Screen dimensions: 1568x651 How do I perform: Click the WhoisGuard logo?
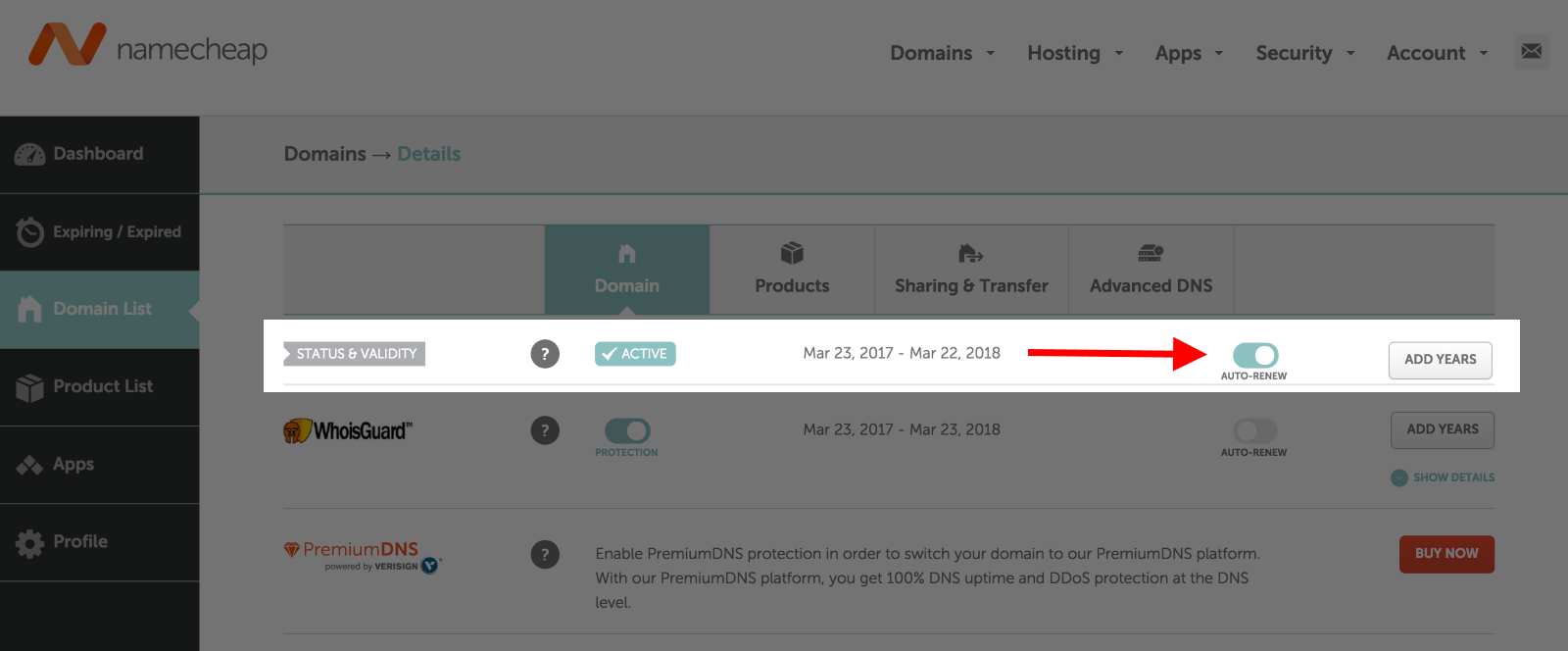(348, 430)
